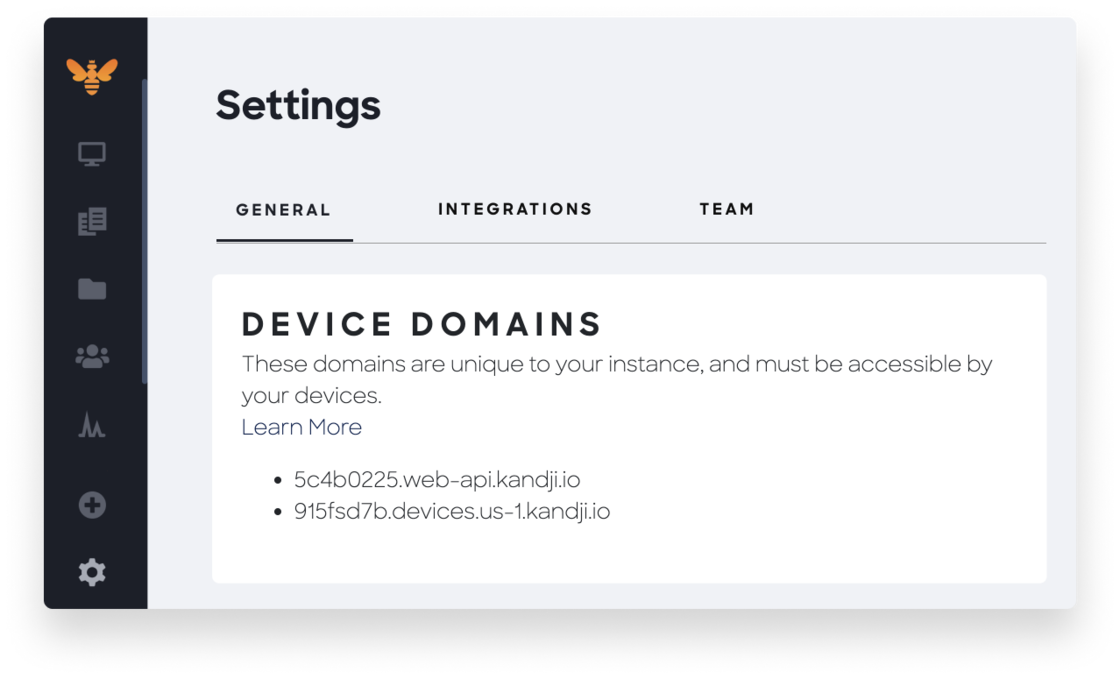Open the Learn More link
This screenshot has height=679, width=1120.
tap(302, 427)
